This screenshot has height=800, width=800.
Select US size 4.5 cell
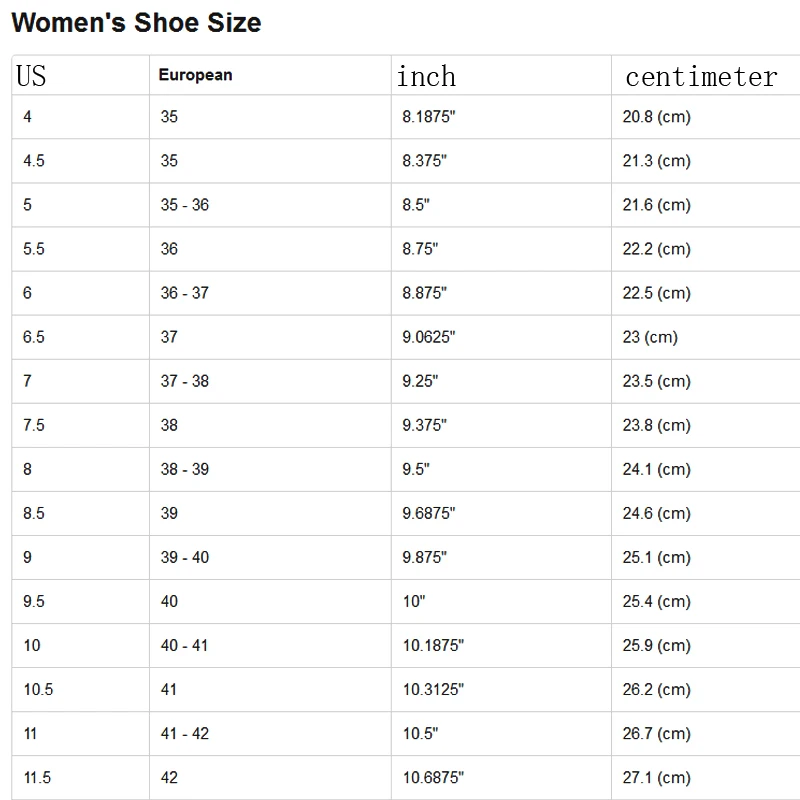pos(34,161)
